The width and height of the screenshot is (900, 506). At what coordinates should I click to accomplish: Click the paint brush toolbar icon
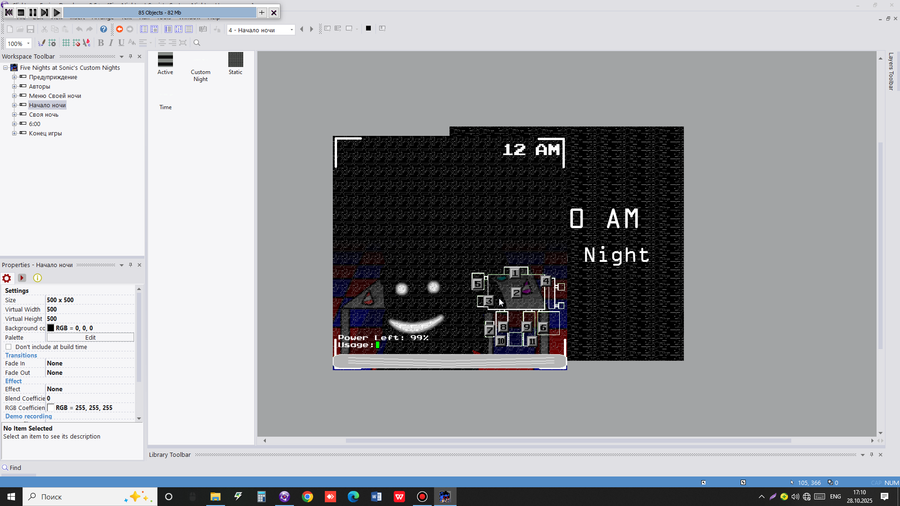(41, 43)
